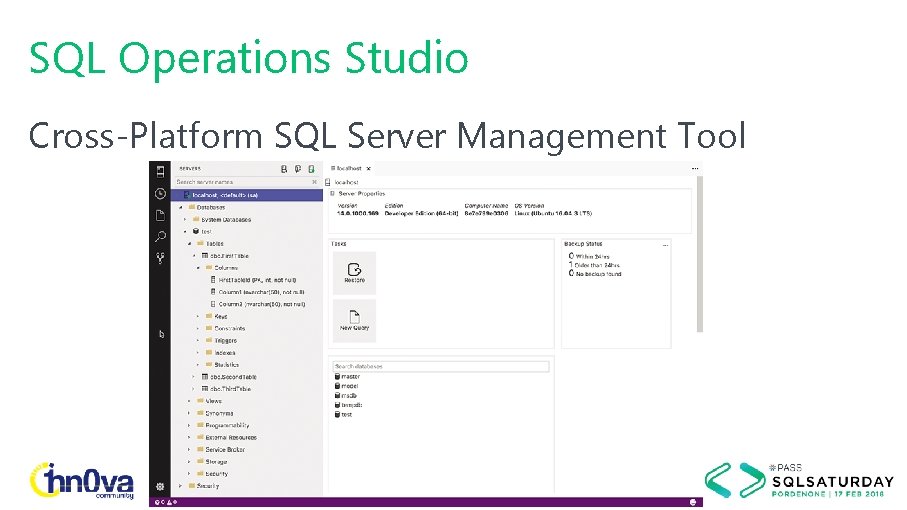Open Backup Status widget ellipsis menu
The width and height of the screenshot is (907, 510).
(x=665, y=245)
